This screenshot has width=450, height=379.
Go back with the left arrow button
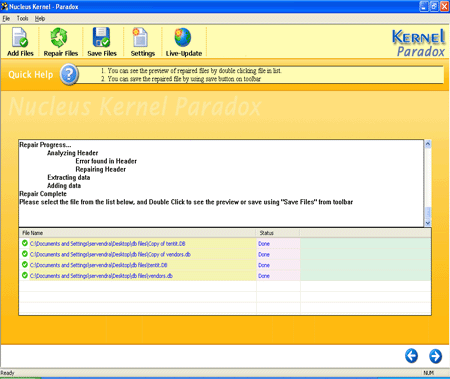[x=411, y=356]
